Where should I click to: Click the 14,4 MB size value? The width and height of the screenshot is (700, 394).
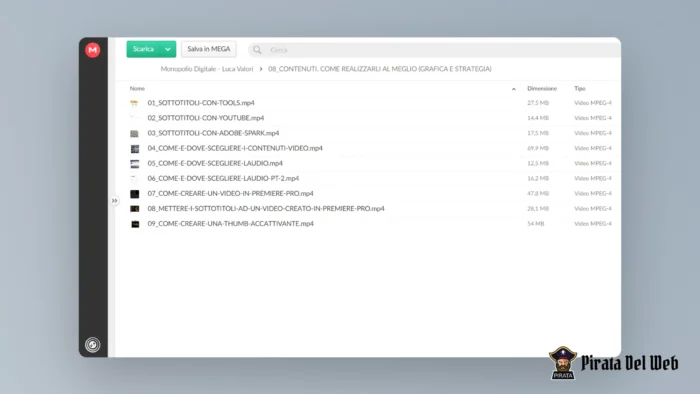538,118
